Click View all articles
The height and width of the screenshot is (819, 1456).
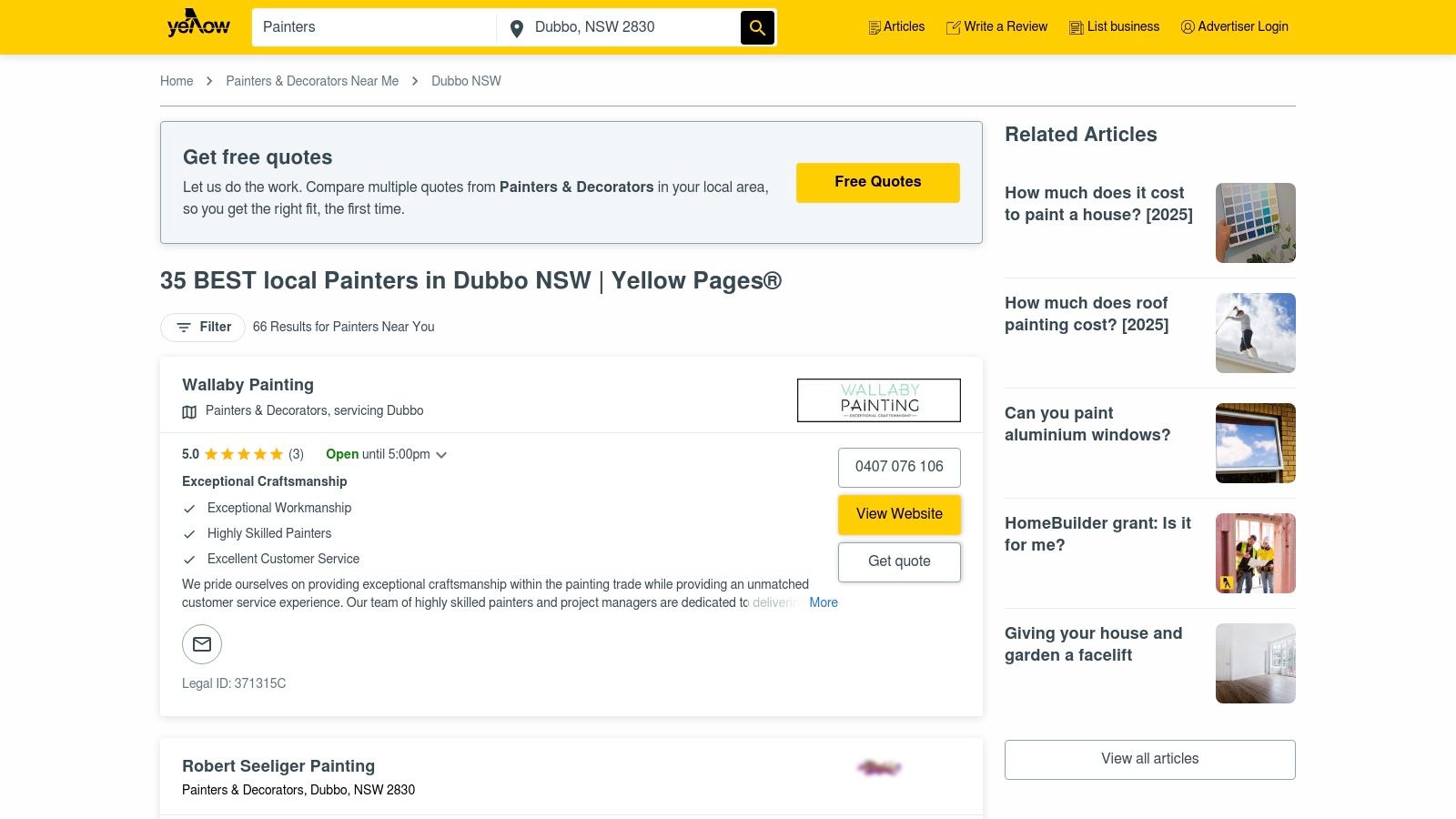pyautogui.click(x=1149, y=759)
